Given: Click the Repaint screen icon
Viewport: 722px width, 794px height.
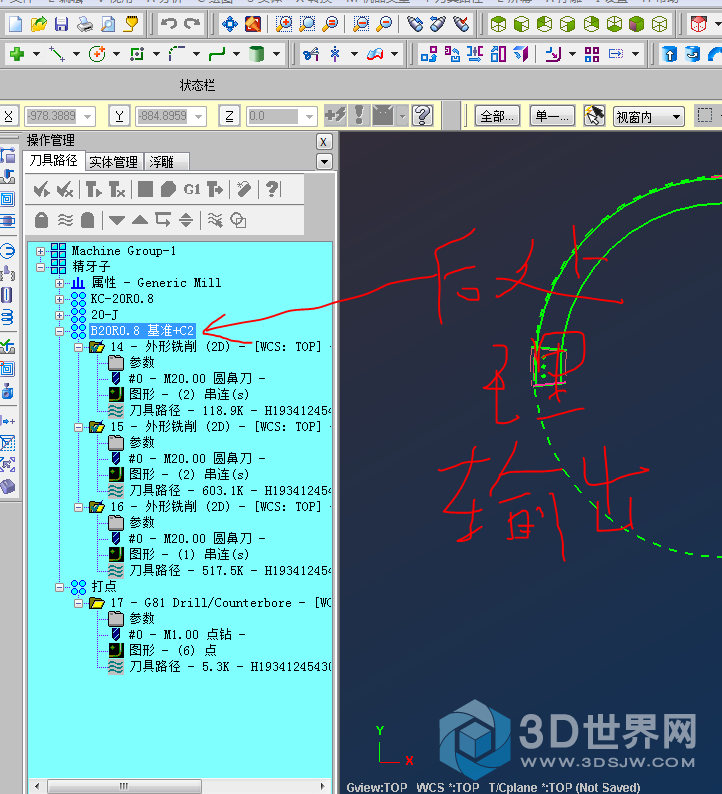Looking at the screenshot, I should click(x=253, y=24).
